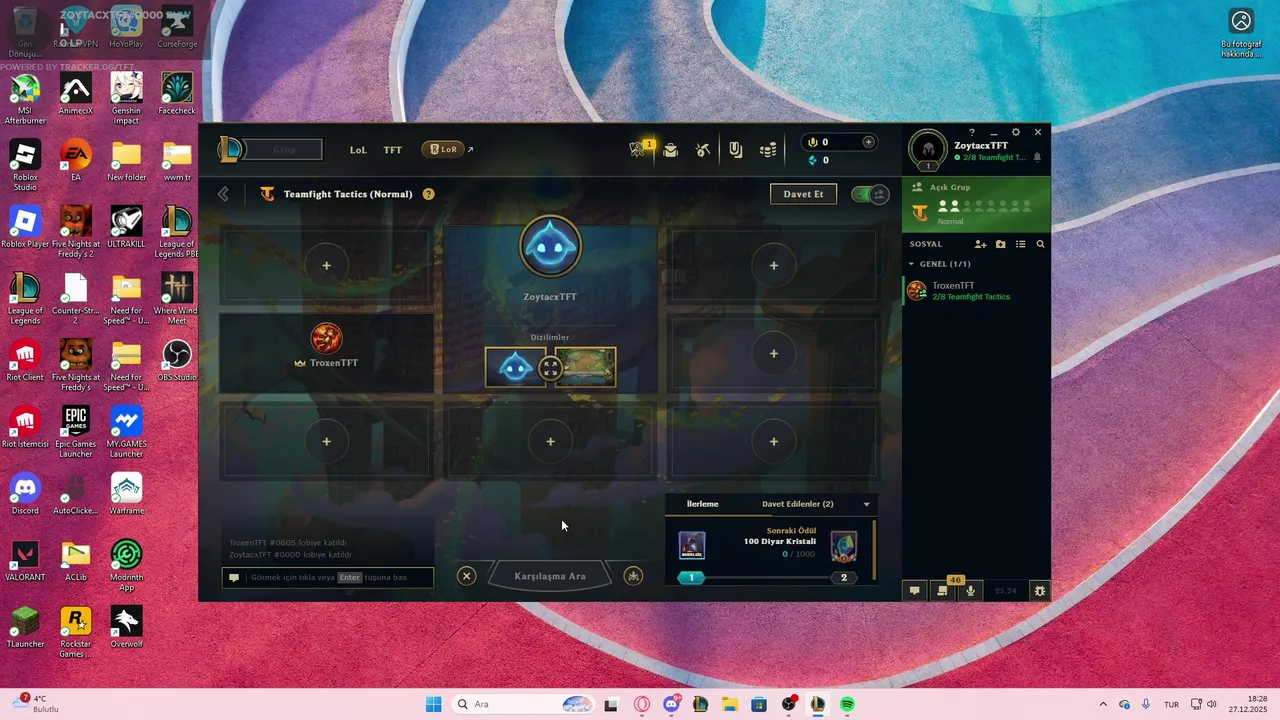Image resolution: width=1280 pixels, height=720 pixels.
Task: Click the client help question mark in header
Action: tap(972, 132)
